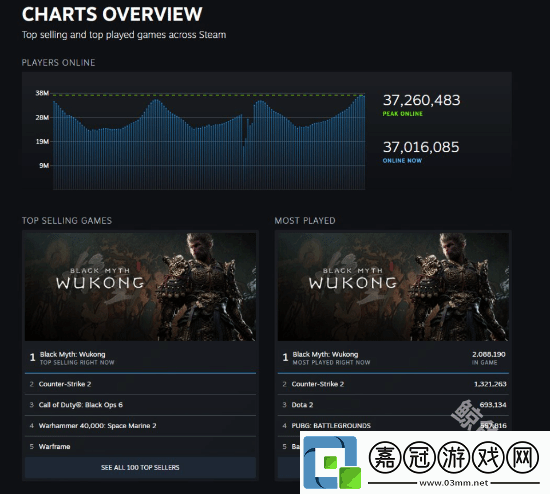The width and height of the screenshot is (550, 494).
Task: Open the Black Myth: Wukong most played banner
Action: [x=393, y=287]
